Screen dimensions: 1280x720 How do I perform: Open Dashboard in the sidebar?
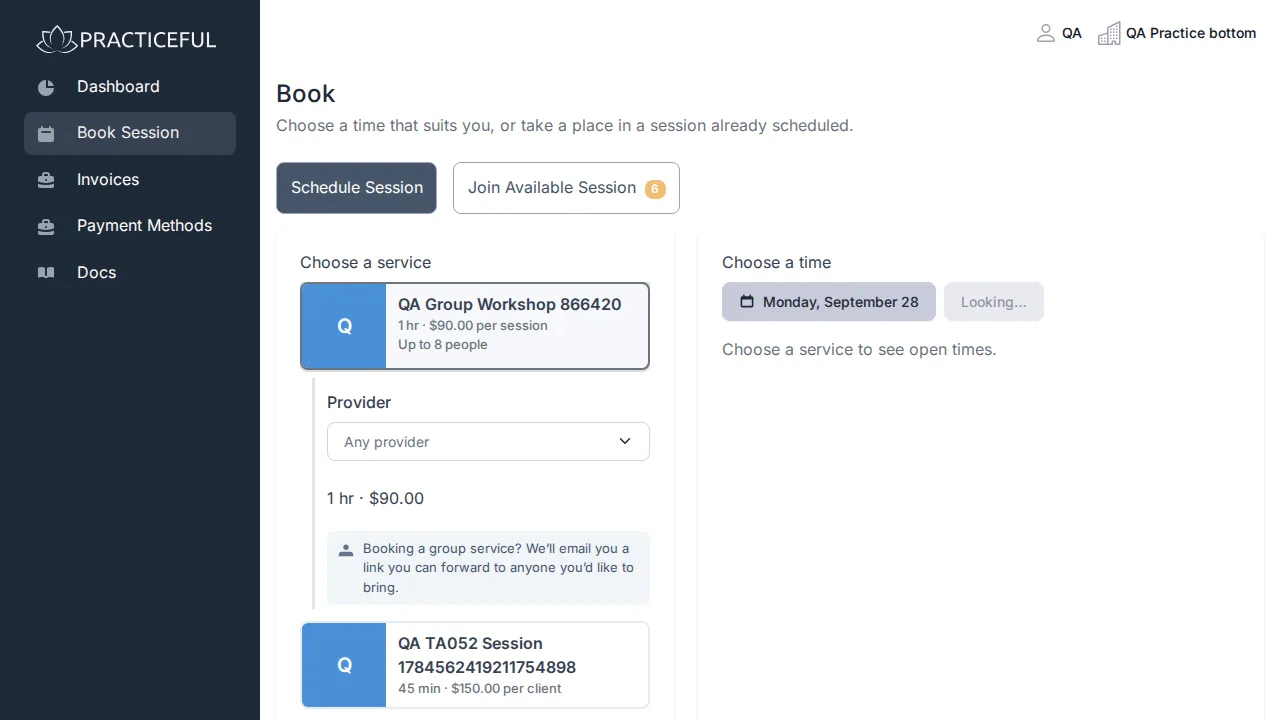point(130,87)
